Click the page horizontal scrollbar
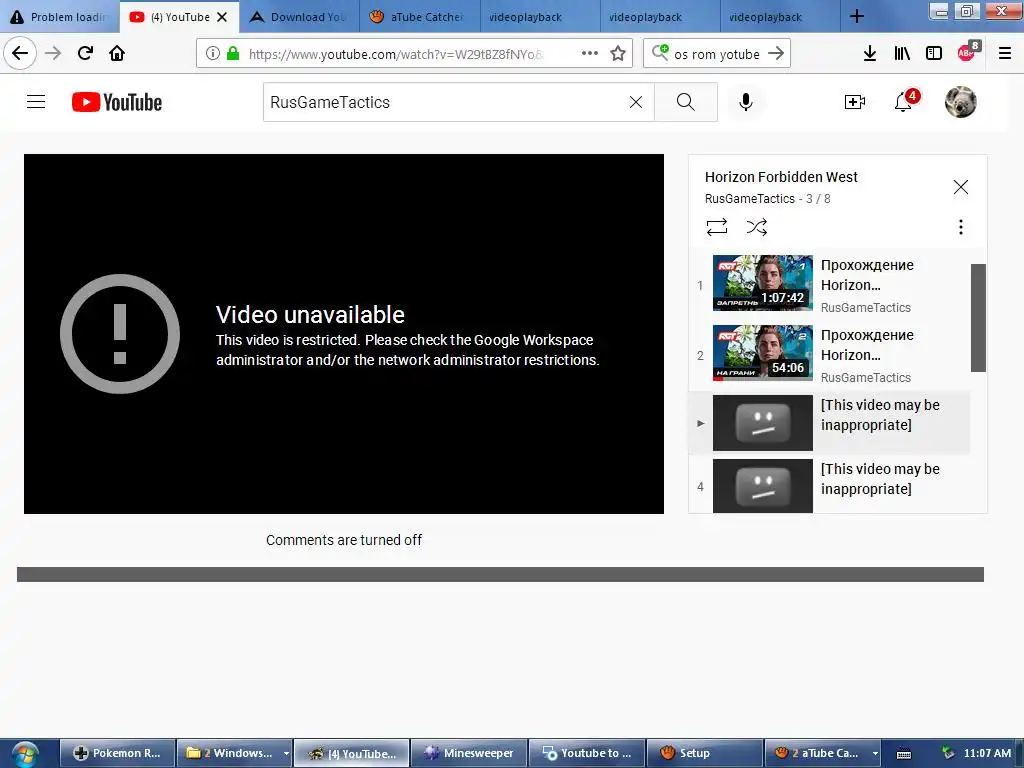This screenshot has height=768, width=1024. (500, 574)
